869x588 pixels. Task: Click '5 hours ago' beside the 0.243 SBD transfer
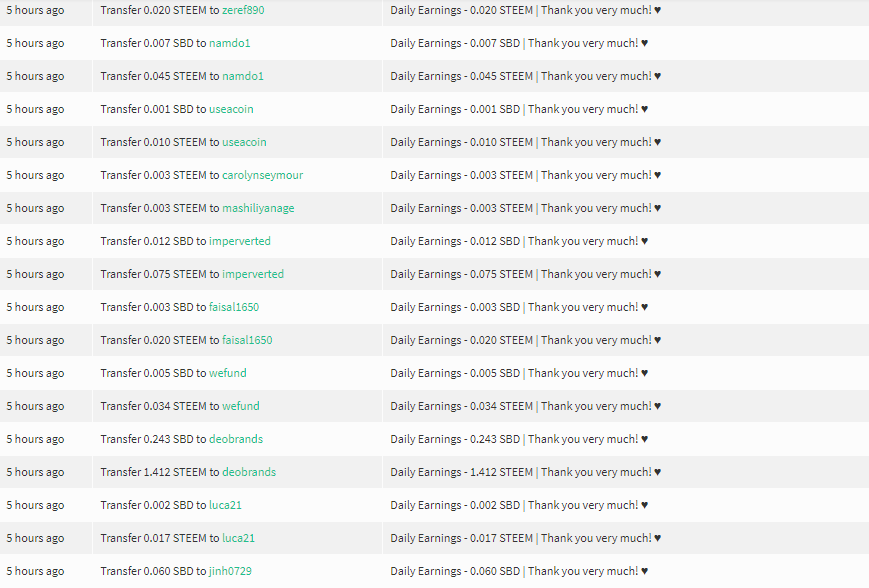pos(35,439)
